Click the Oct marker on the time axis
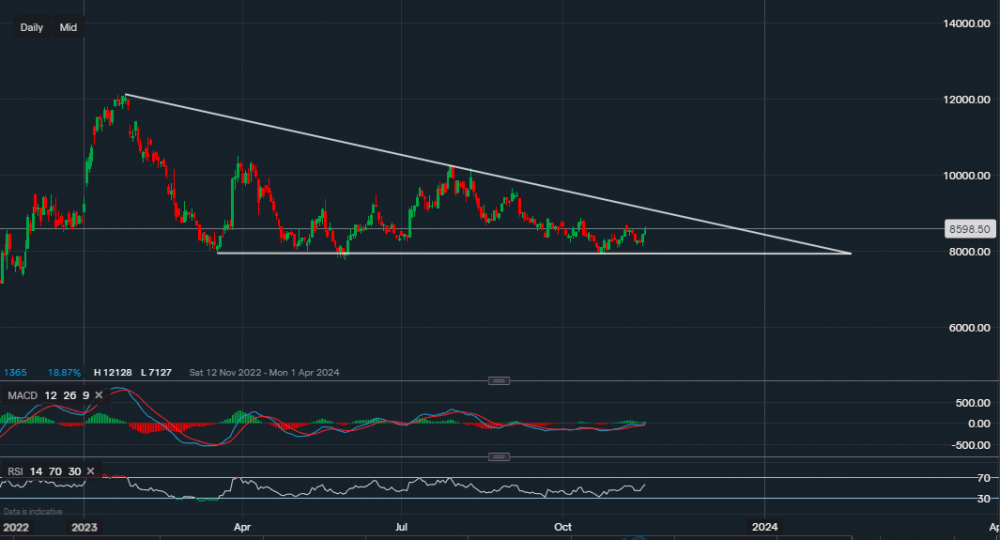 click(563, 526)
